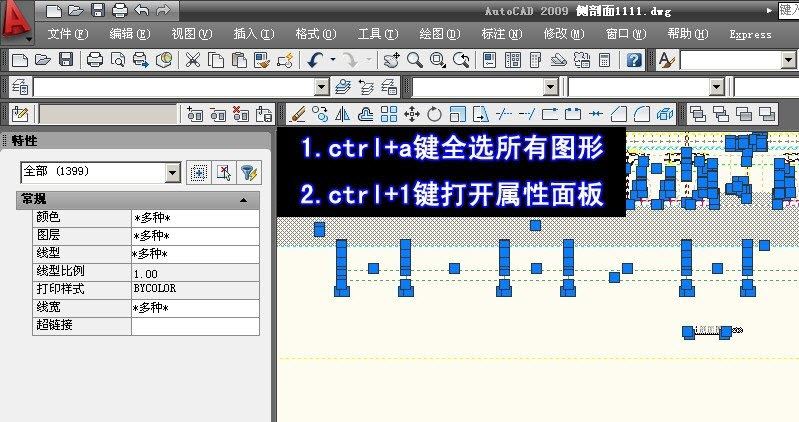
Task: Select the Erase tool in Modify toolbar
Action: (x=298, y=114)
